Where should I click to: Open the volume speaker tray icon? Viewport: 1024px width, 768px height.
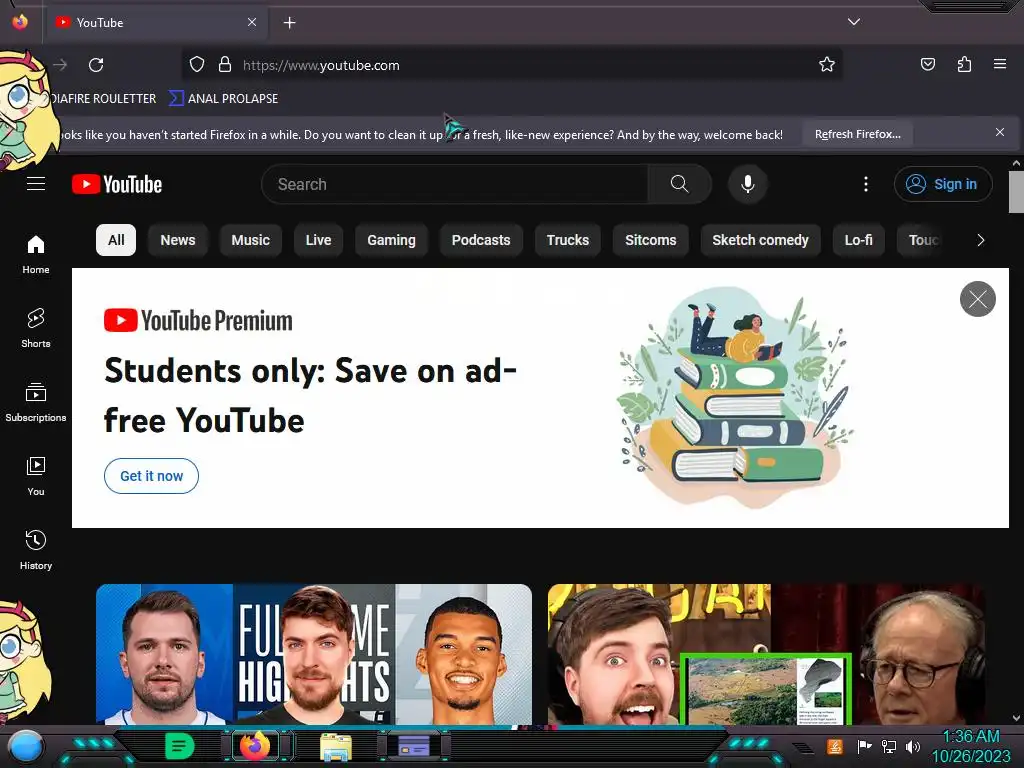[912, 746]
